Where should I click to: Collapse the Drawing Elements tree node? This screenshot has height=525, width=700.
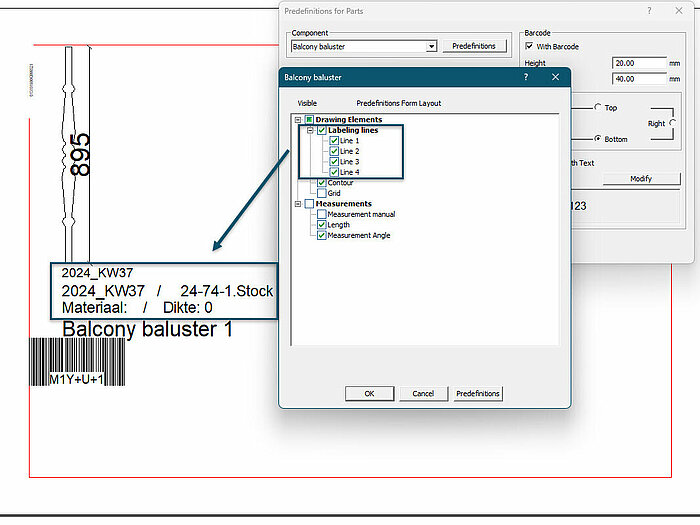click(x=298, y=120)
